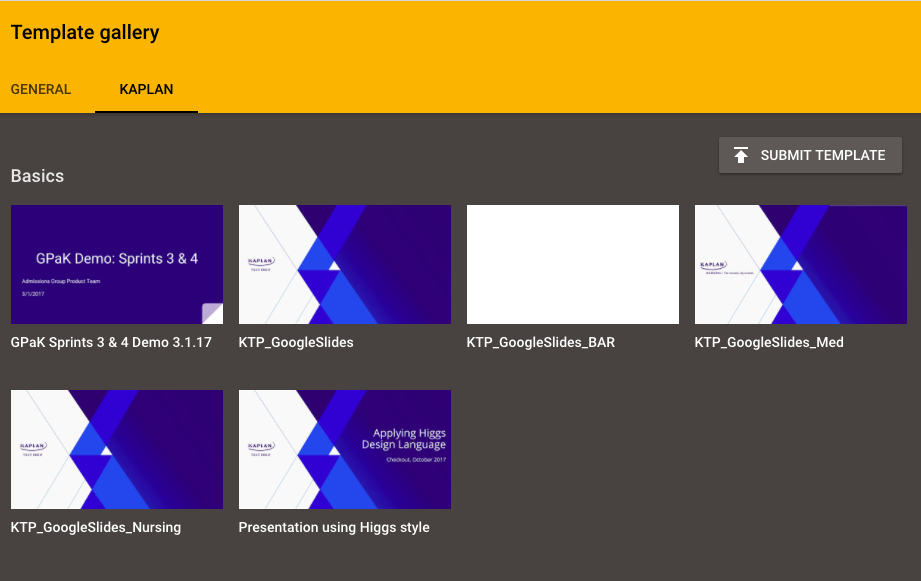This screenshot has width=921, height=581.
Task: Choose the KTP_GoogleSlides template thumbnail
Action: [x=344, y=264]
